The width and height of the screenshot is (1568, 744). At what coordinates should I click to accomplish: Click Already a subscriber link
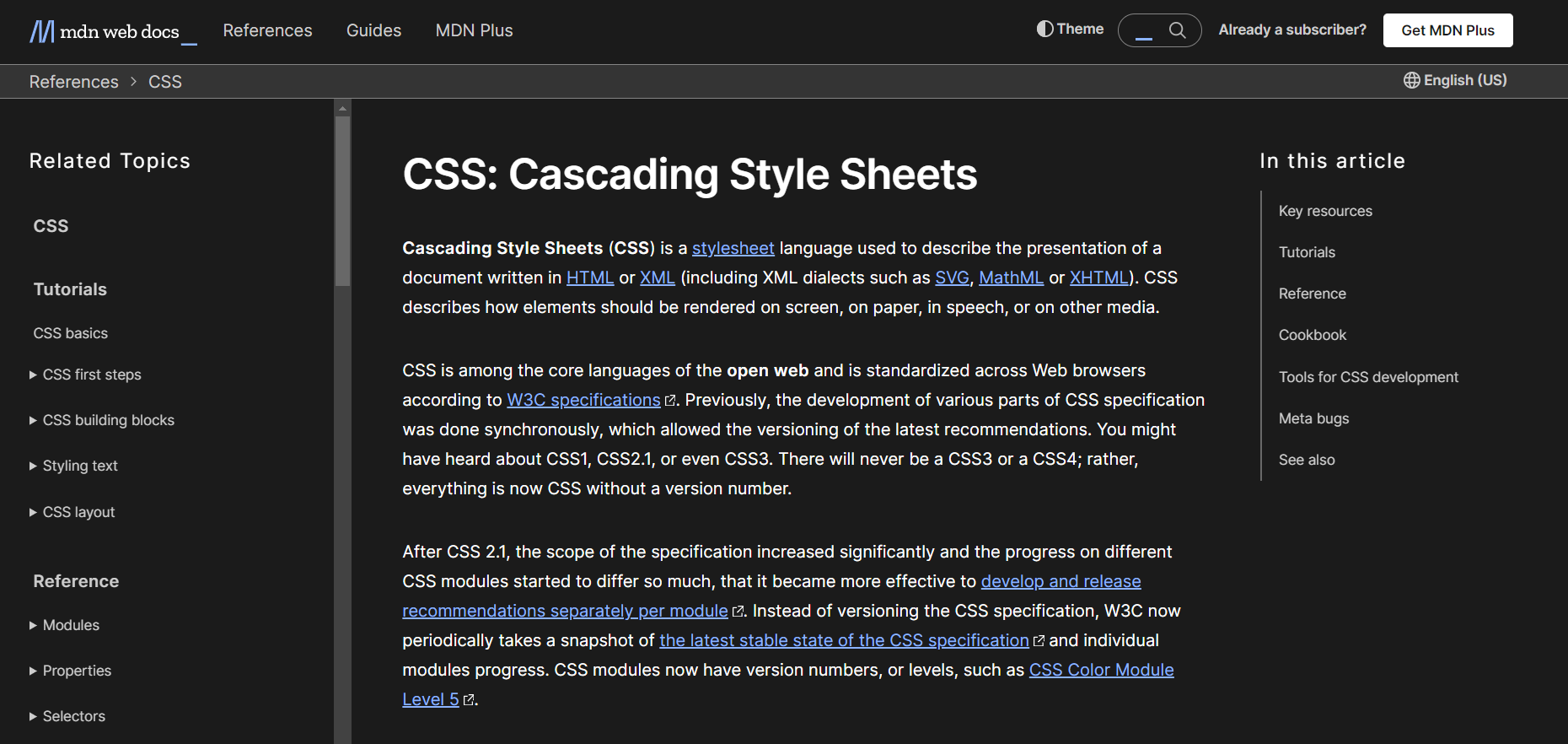point(1292,30)
